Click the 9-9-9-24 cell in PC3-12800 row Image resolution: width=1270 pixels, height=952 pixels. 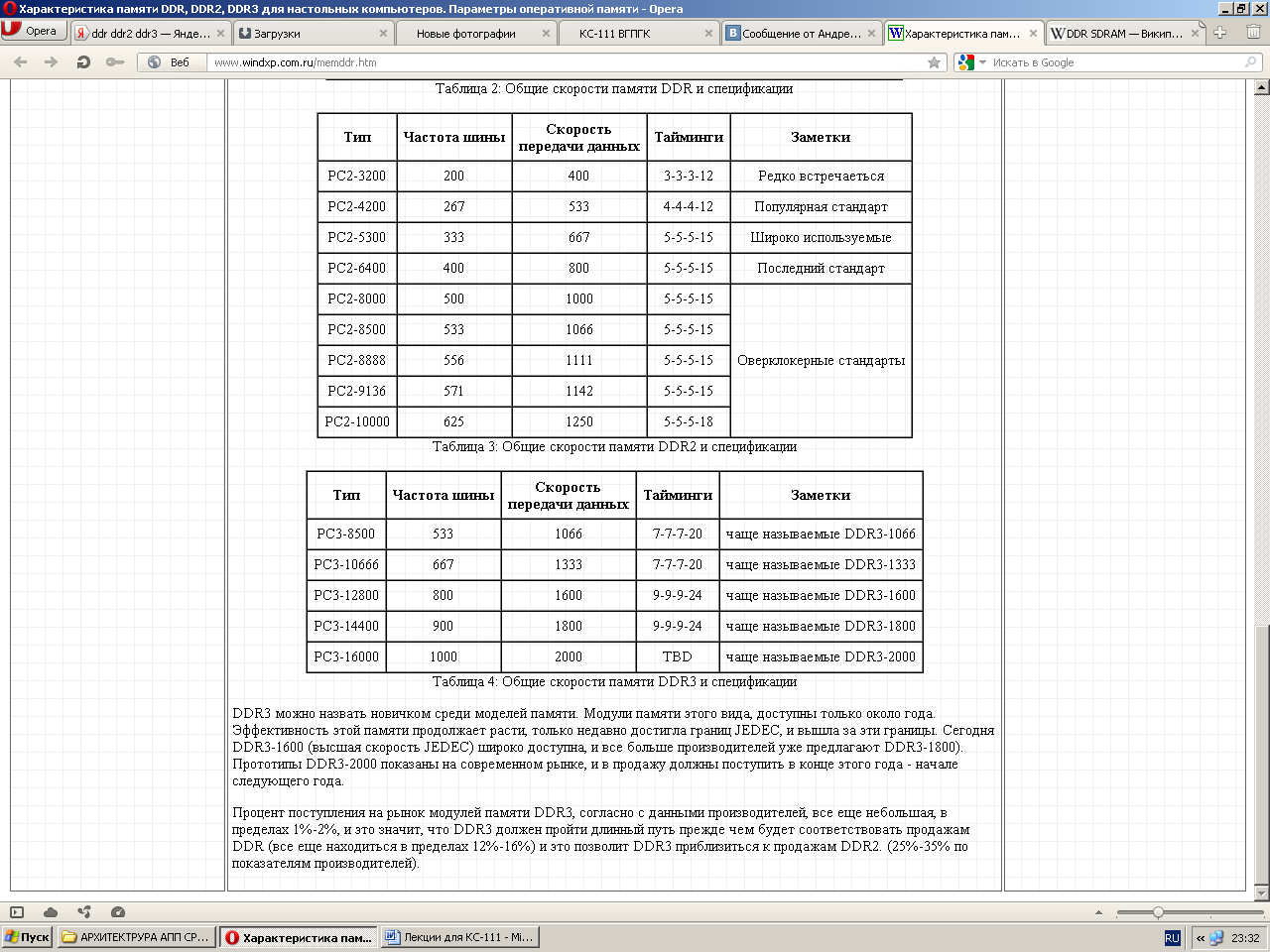coord(678,595)
